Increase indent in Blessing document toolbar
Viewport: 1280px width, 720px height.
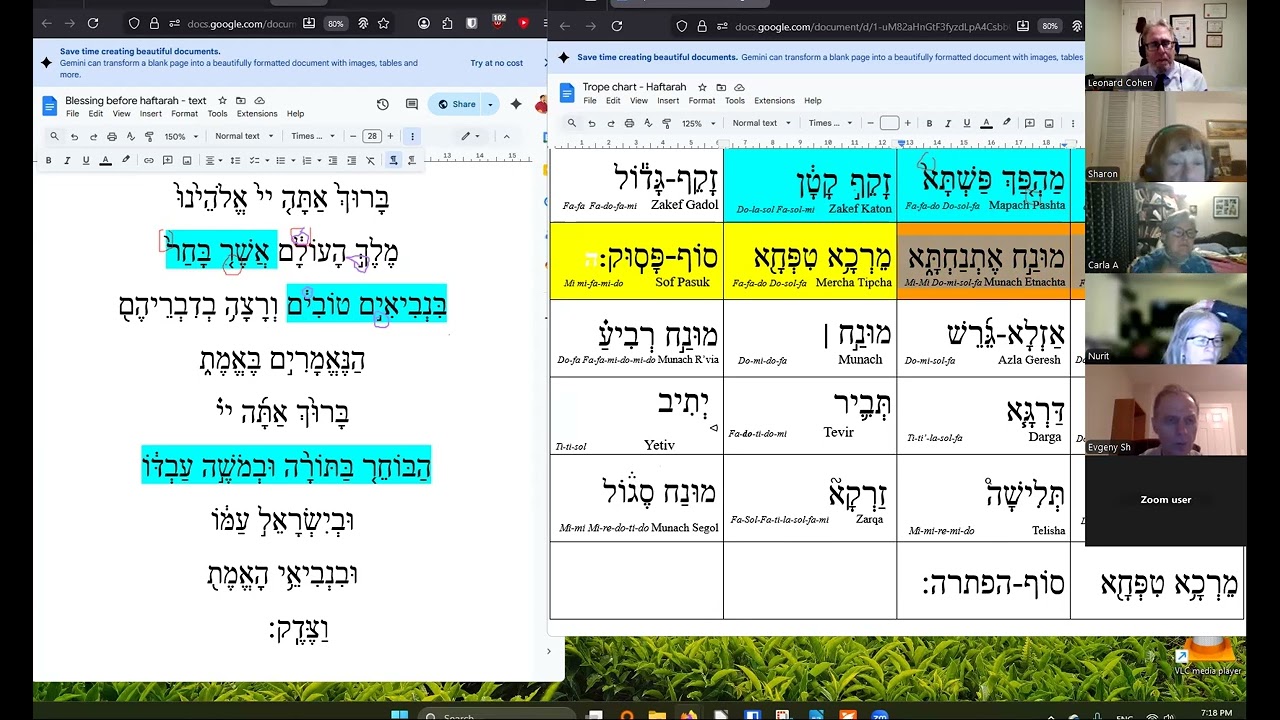(x=352, y=160)
